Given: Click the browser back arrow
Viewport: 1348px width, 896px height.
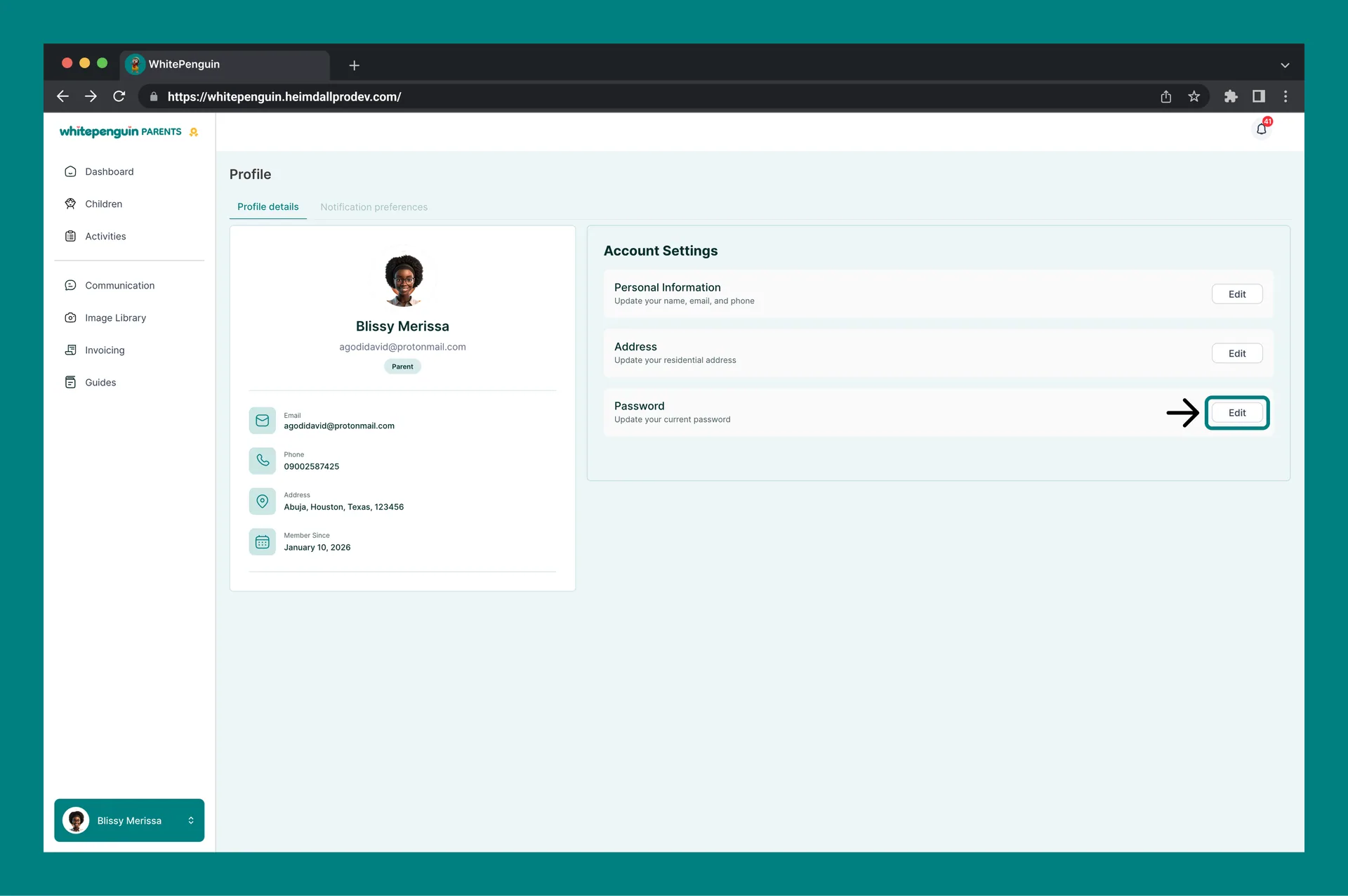Looking at the screenshot, I should click(62, 96).
